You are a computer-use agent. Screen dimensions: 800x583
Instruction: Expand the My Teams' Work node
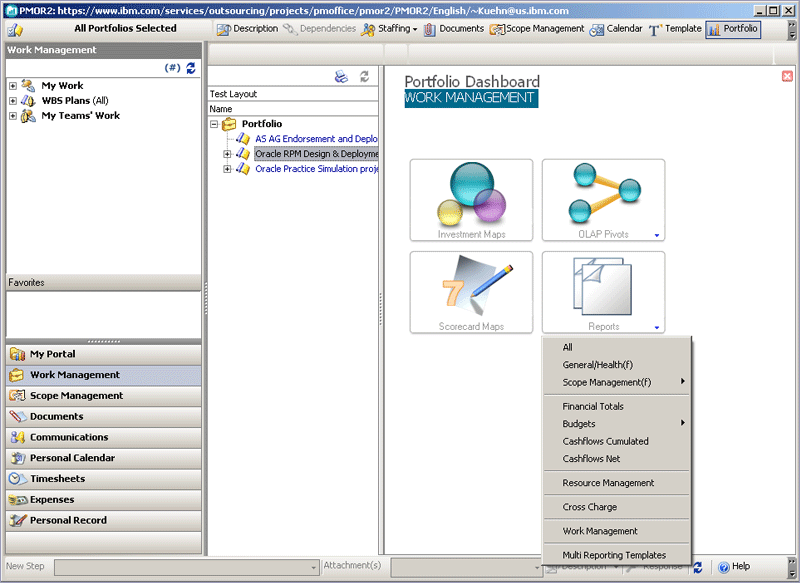click(13, 116)
